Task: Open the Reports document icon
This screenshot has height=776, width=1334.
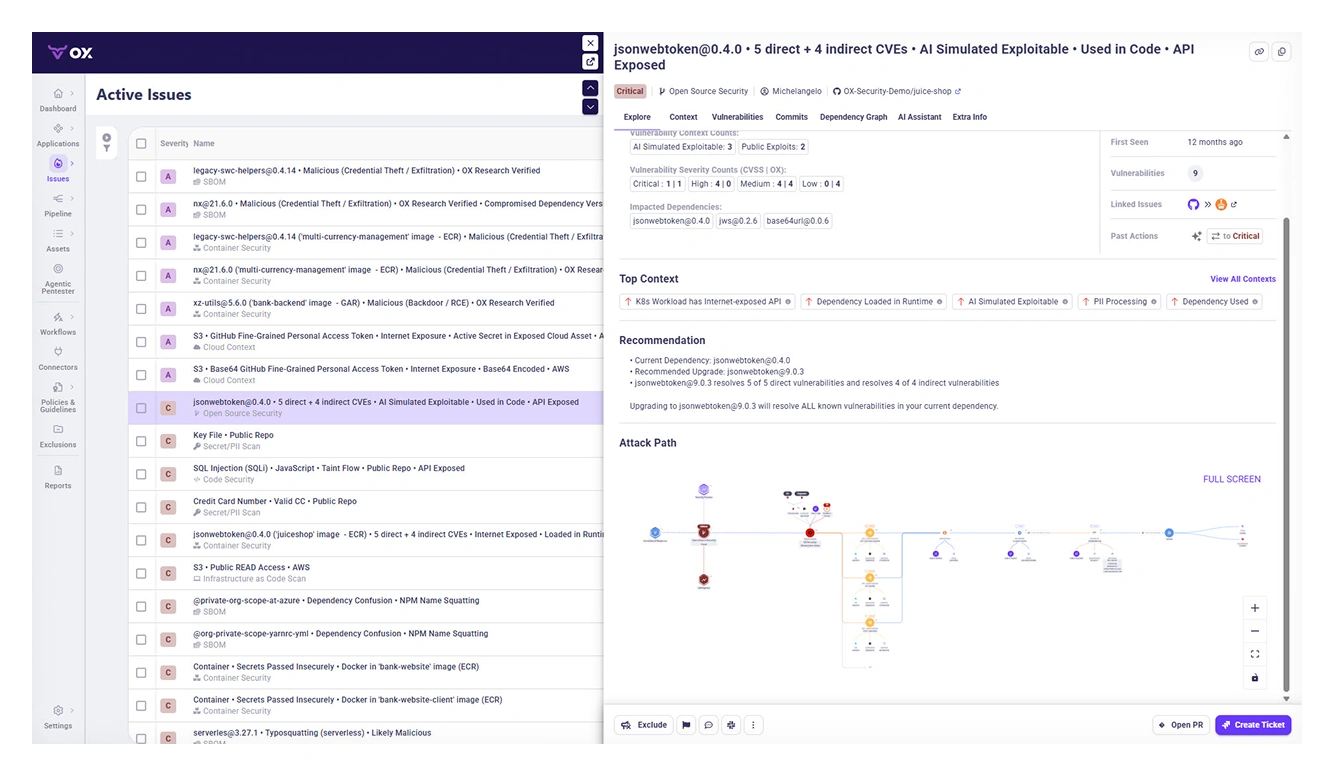Action: 58,471
